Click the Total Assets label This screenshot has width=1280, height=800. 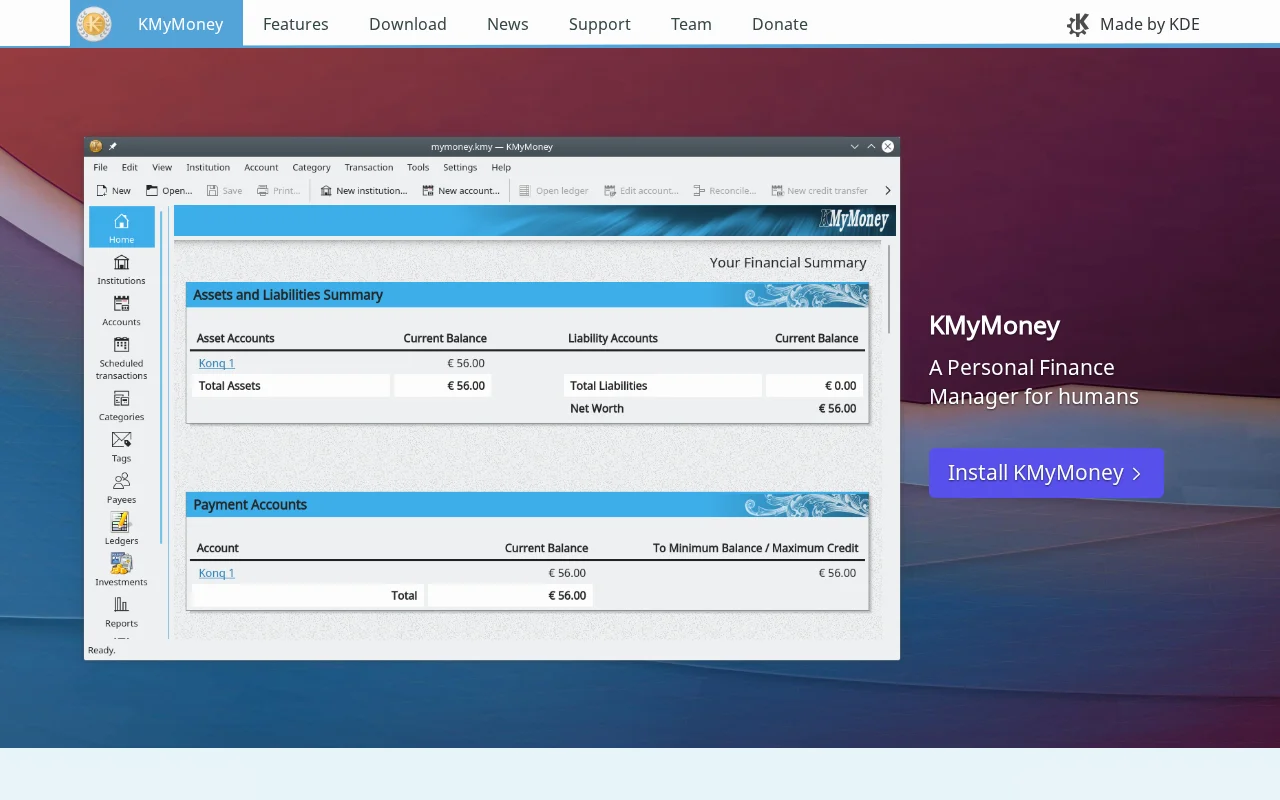point(229,386)
